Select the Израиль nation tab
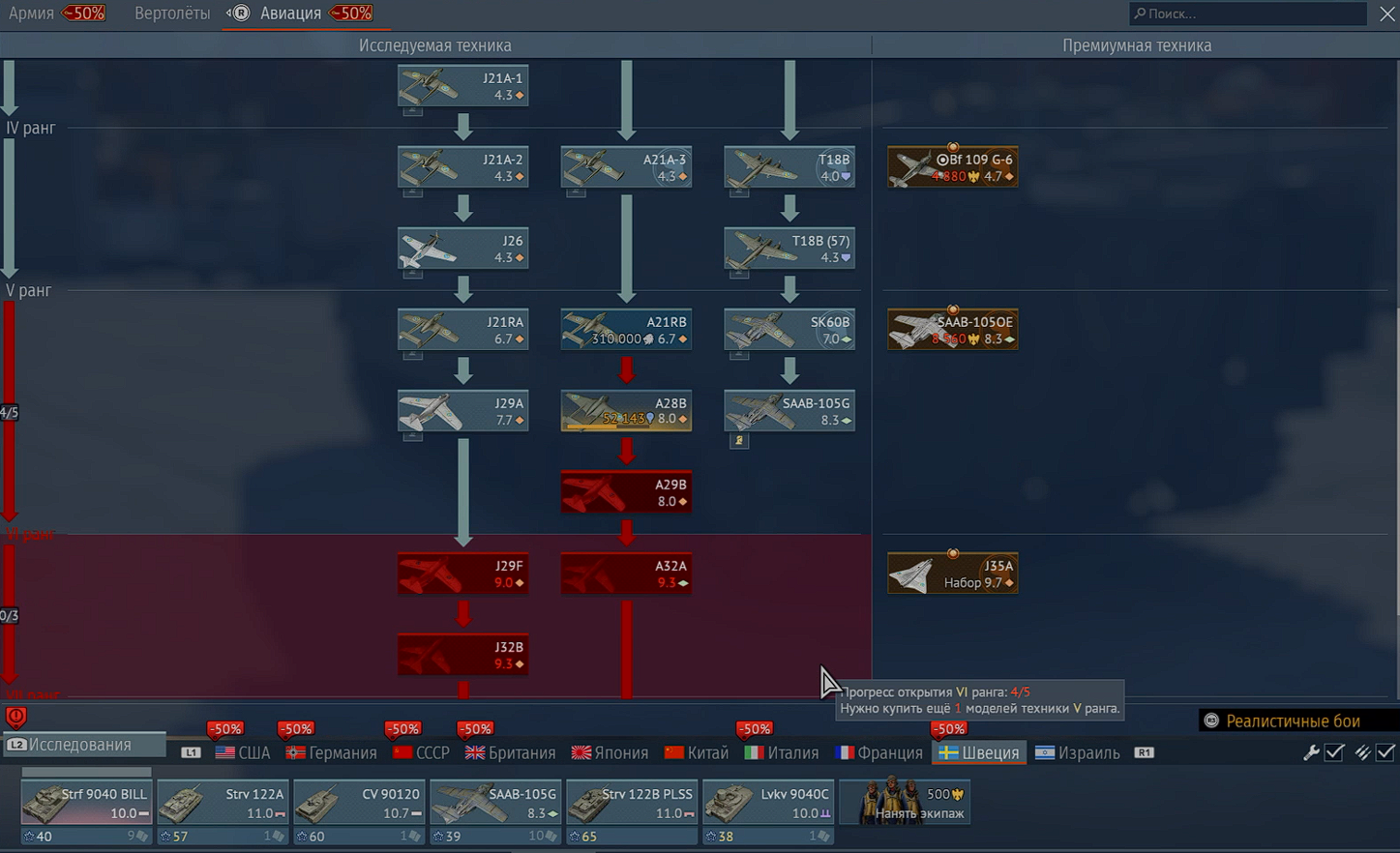Image resolution: width=1400 pixels, height=853 pixels. tap(1078, 752)
